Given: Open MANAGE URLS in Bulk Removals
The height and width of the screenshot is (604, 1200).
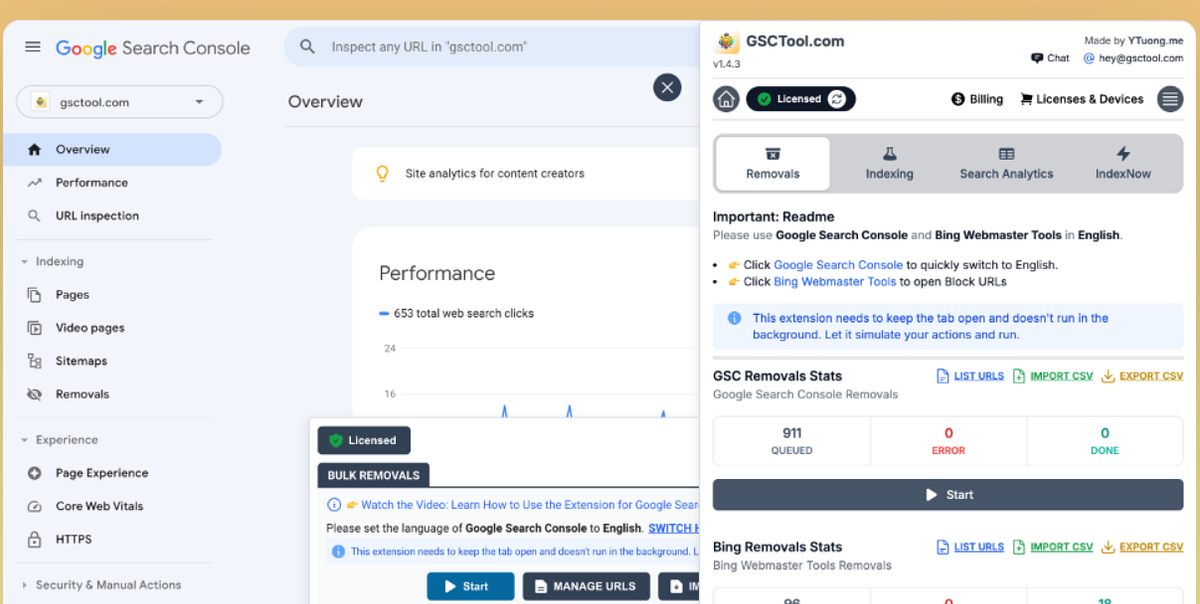Looking at the screenshot, I should click(586, 586).
